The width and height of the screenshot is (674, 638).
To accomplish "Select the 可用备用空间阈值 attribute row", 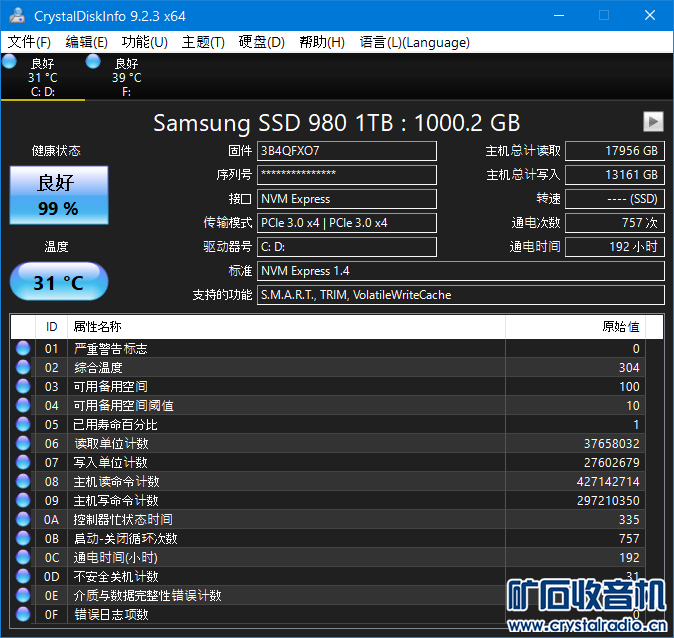I will click(x=328, y=405).
